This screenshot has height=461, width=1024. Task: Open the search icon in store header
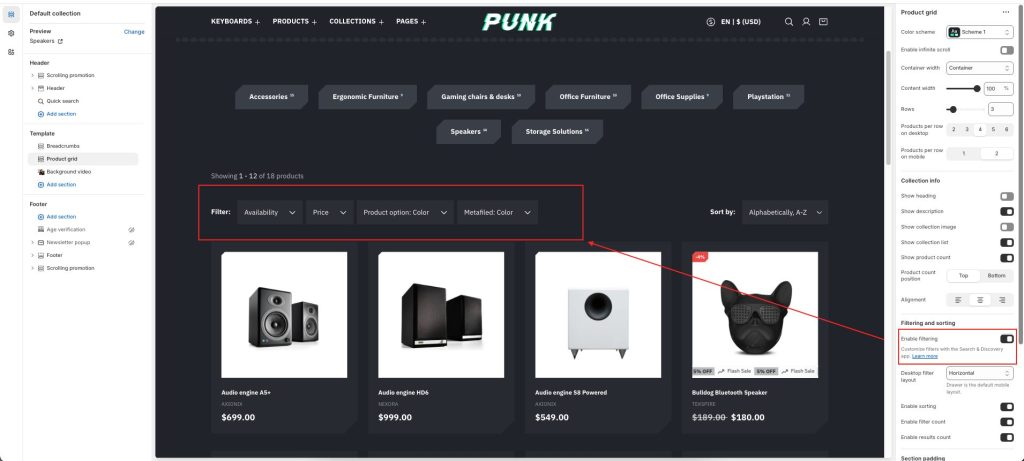(x=789, y=22)
